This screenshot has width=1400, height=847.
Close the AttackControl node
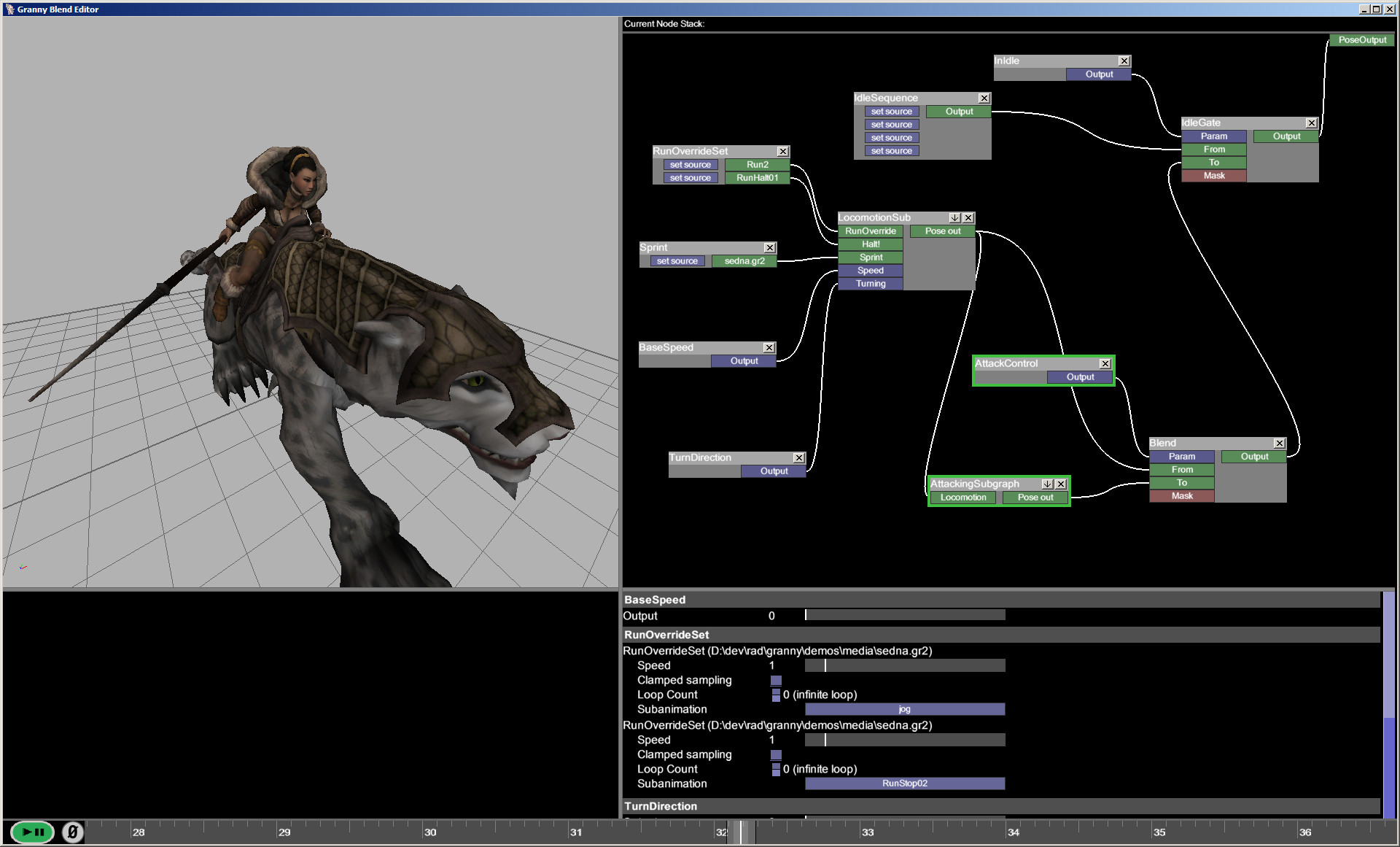pos(1105,363)
